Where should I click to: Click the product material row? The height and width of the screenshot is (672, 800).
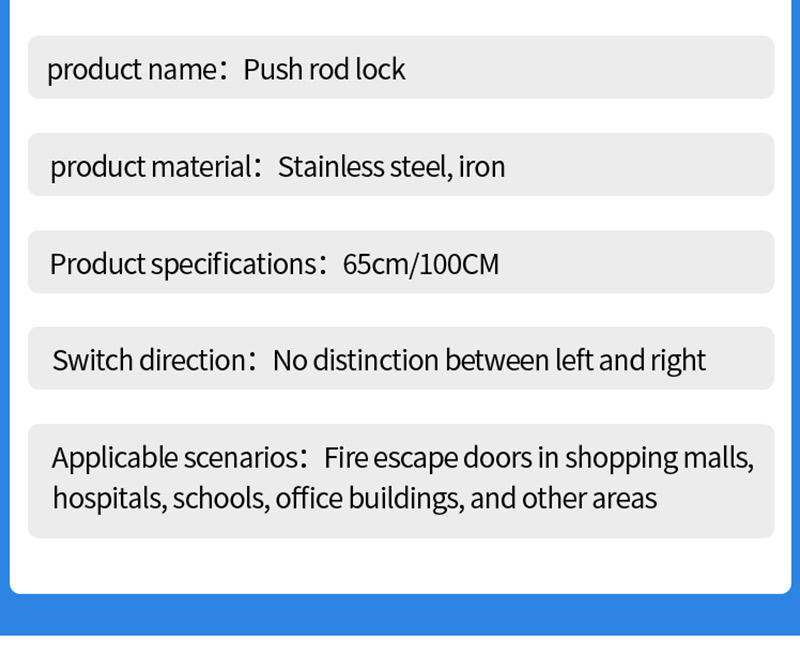[401, 164]
